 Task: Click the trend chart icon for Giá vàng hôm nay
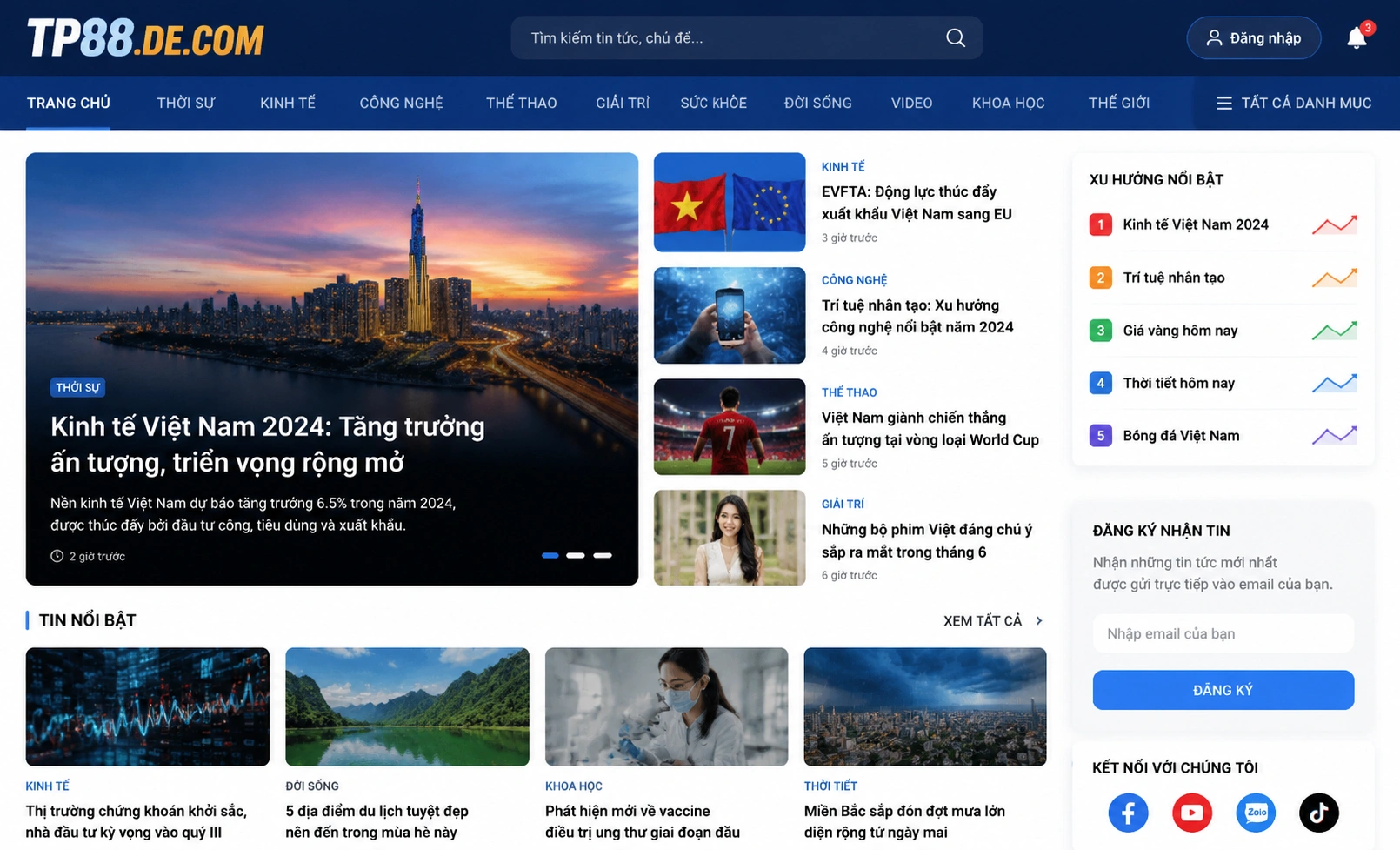click(x=1334, y=331)
